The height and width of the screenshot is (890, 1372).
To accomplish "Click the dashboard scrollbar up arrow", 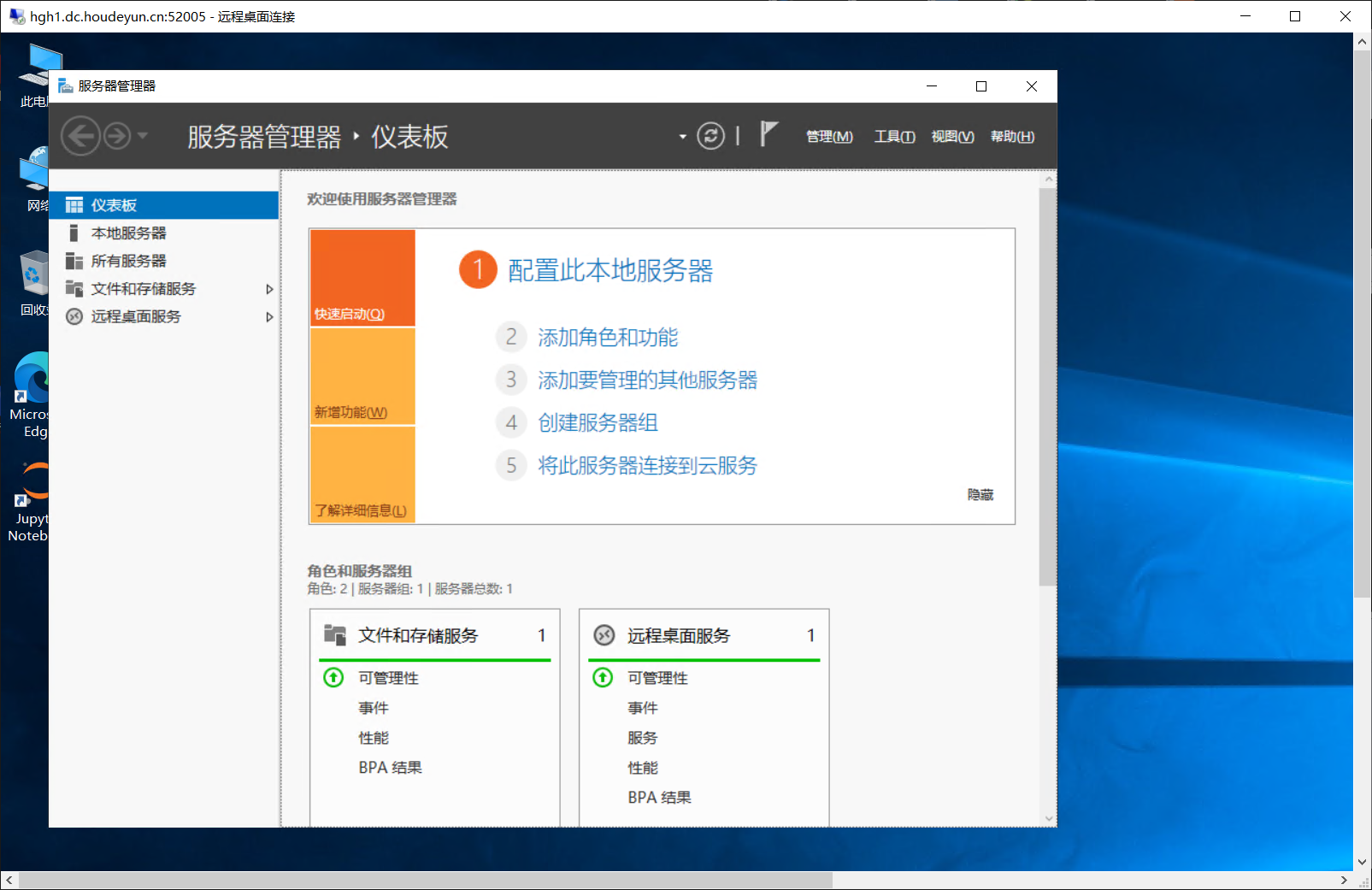I will point(1048,180).
